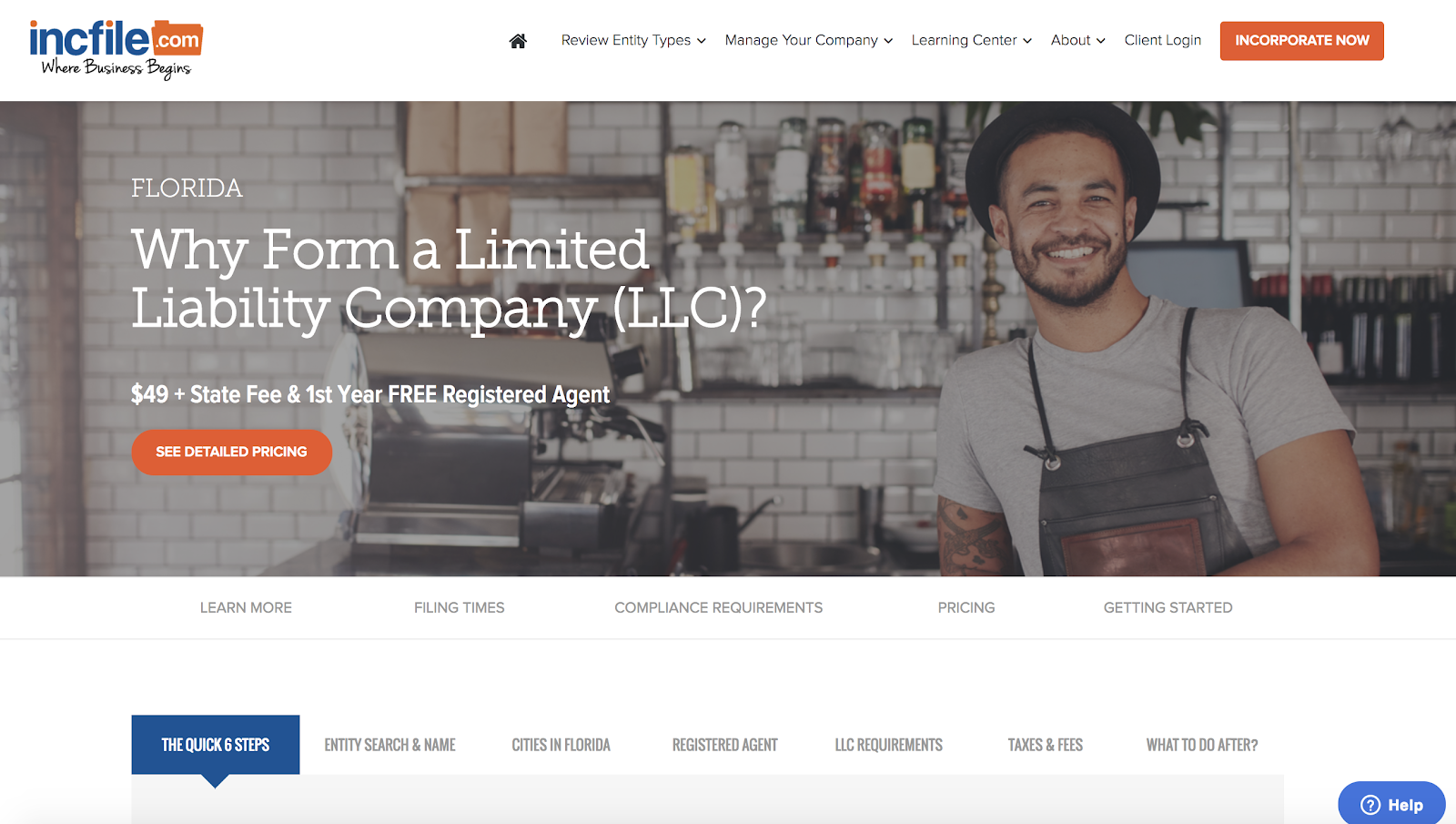This screenshot has height=824, width=1456.
Task: Go to Getting Started section
Action: tap(1168, 607)
